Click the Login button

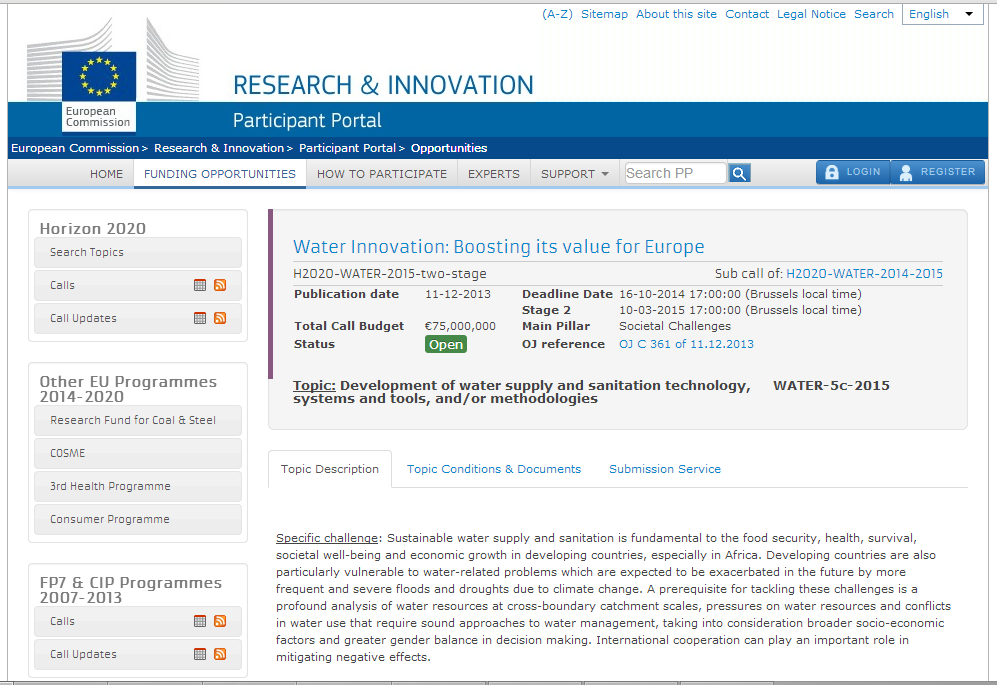point(852,172)
